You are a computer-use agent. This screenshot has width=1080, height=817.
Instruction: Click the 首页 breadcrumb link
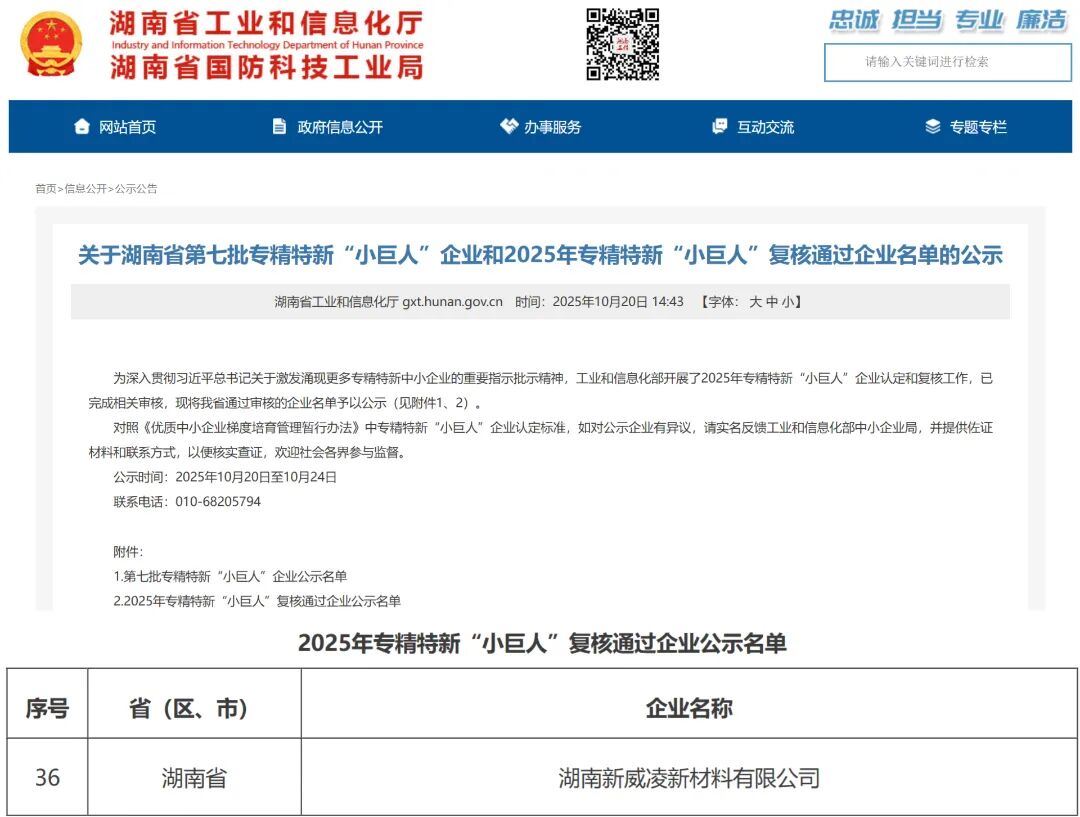pos(46,189)
